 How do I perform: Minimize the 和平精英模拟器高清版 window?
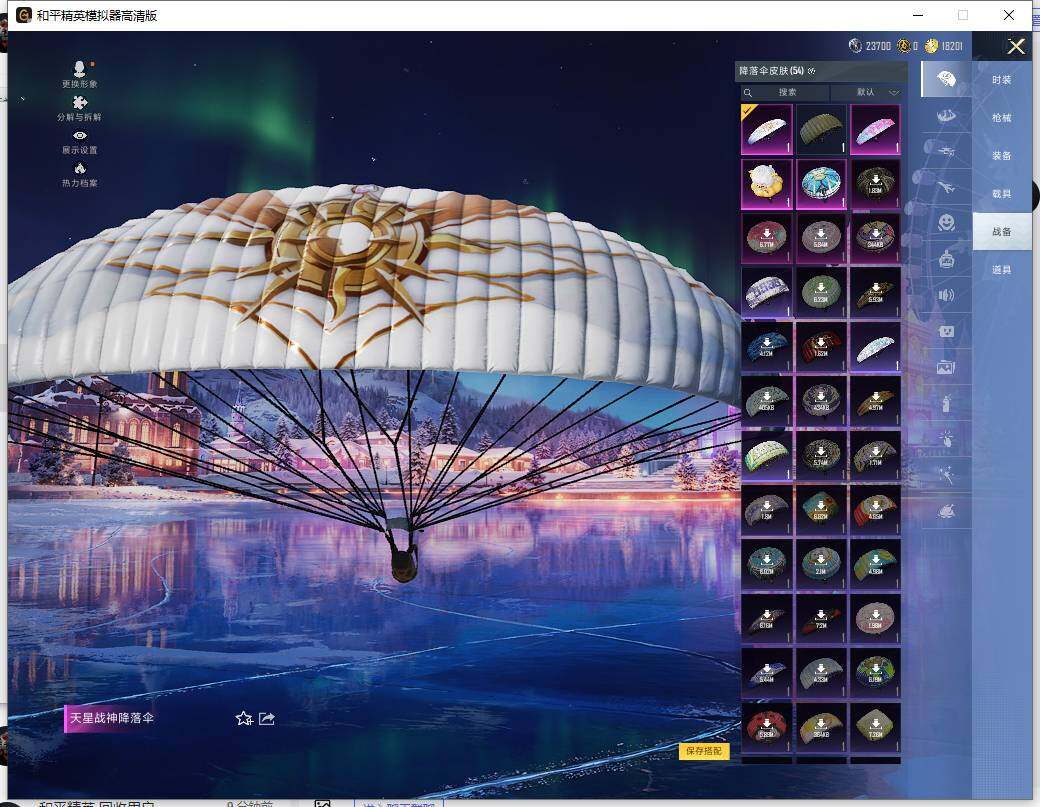coord(918,15)
